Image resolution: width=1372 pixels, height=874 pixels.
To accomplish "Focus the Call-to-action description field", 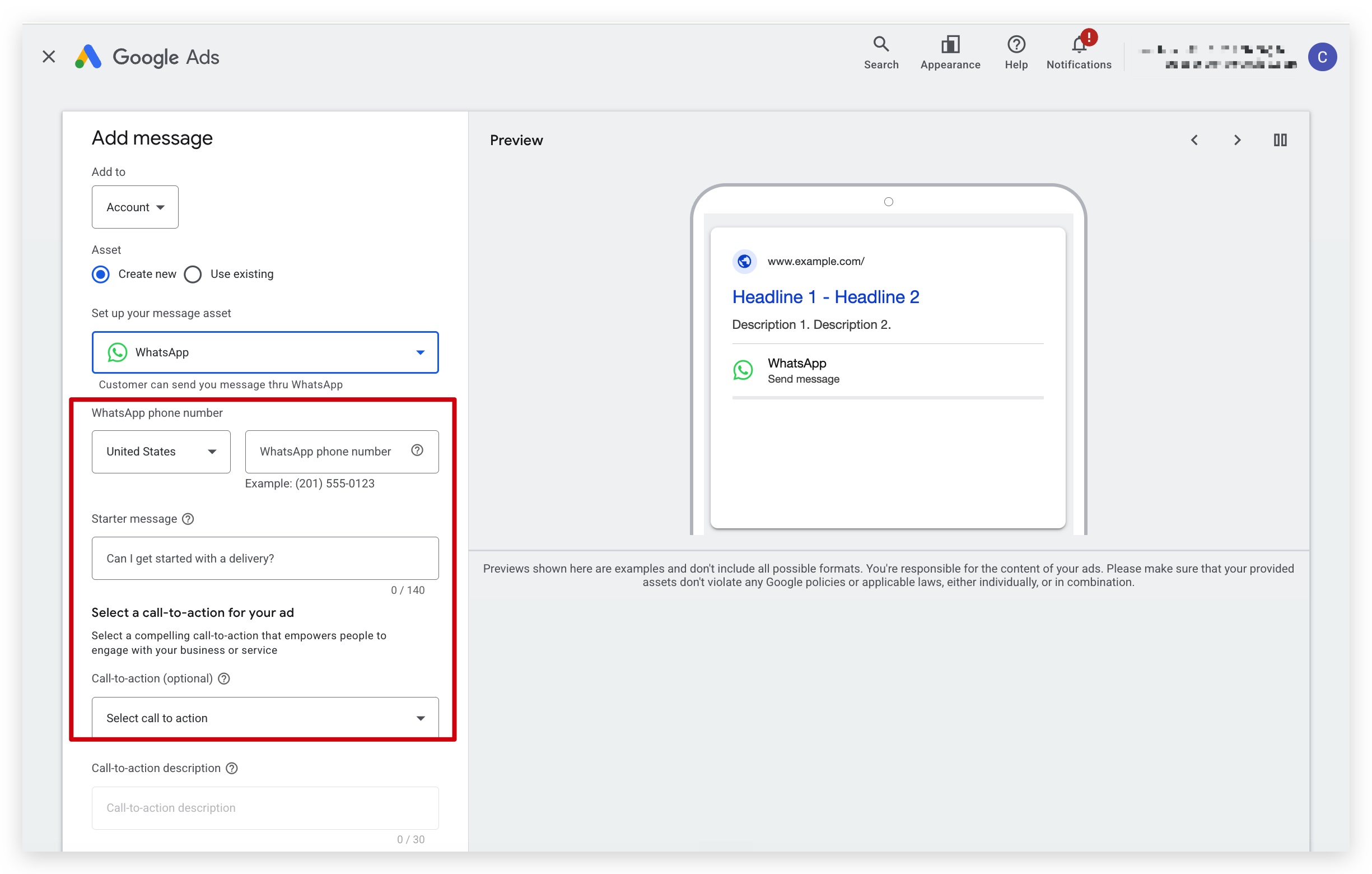I will point(265,808).
